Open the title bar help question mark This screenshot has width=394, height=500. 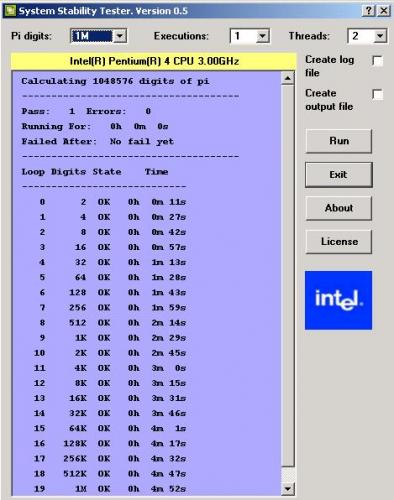click(368, 11)
